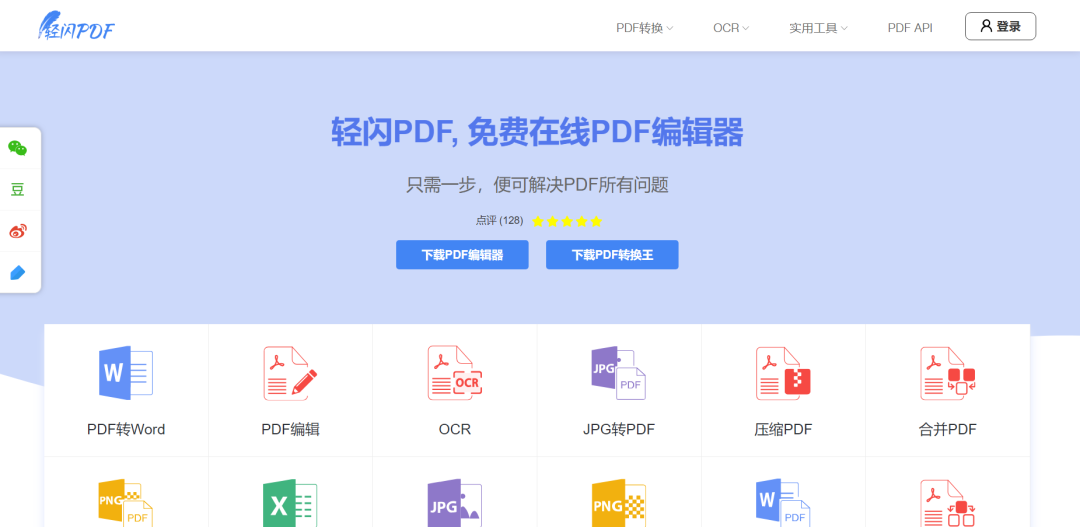Select the PNG to PDF icon, second row

point(126,503)
